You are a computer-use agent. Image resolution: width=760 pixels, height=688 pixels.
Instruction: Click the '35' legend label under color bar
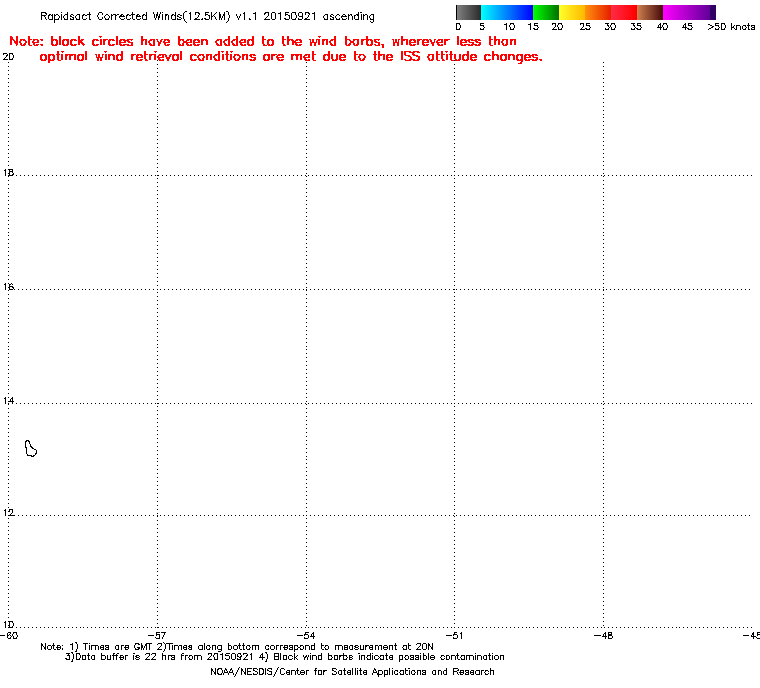point(636,27)
